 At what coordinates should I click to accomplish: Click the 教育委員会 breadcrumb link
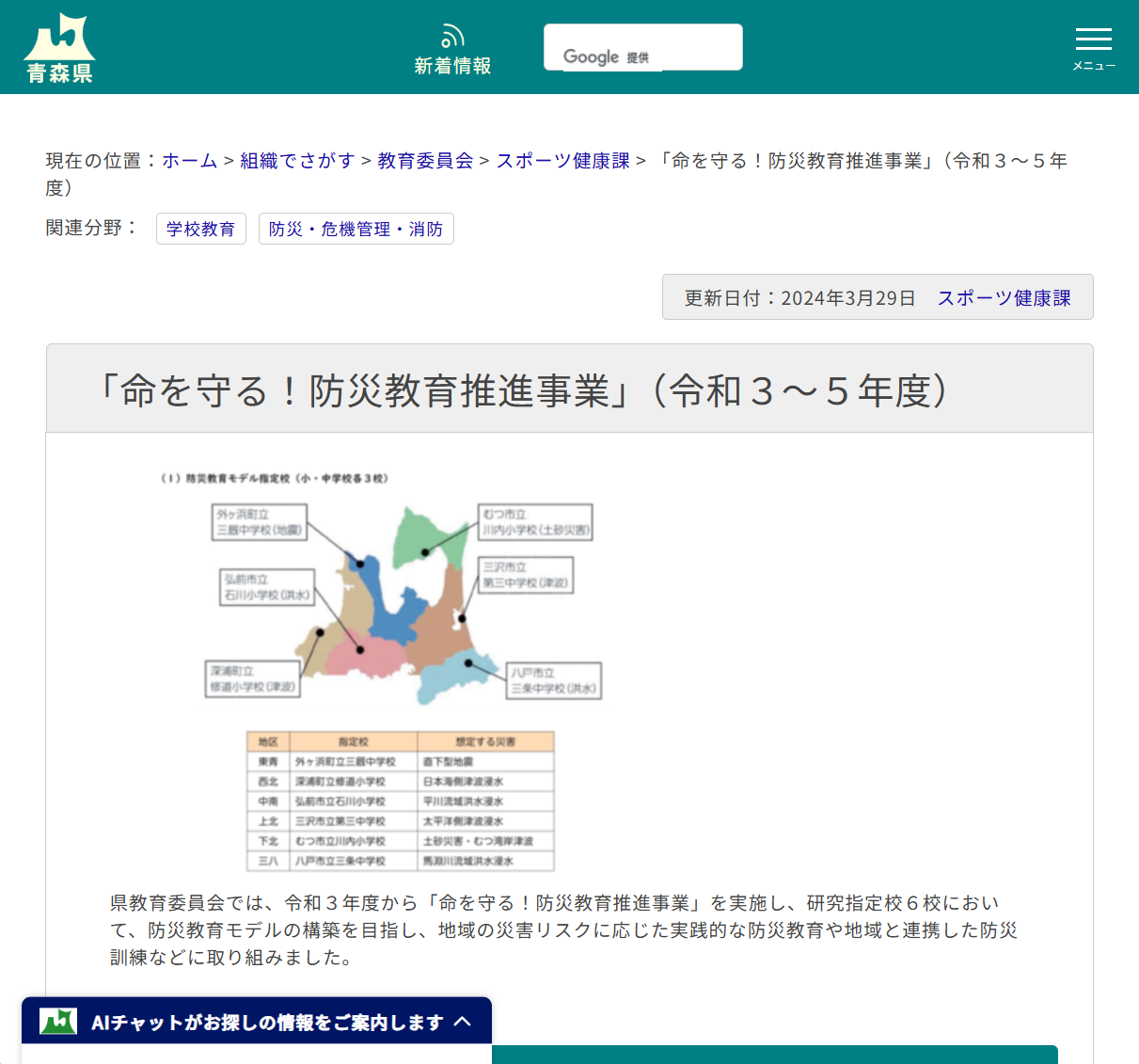[423, 161]
